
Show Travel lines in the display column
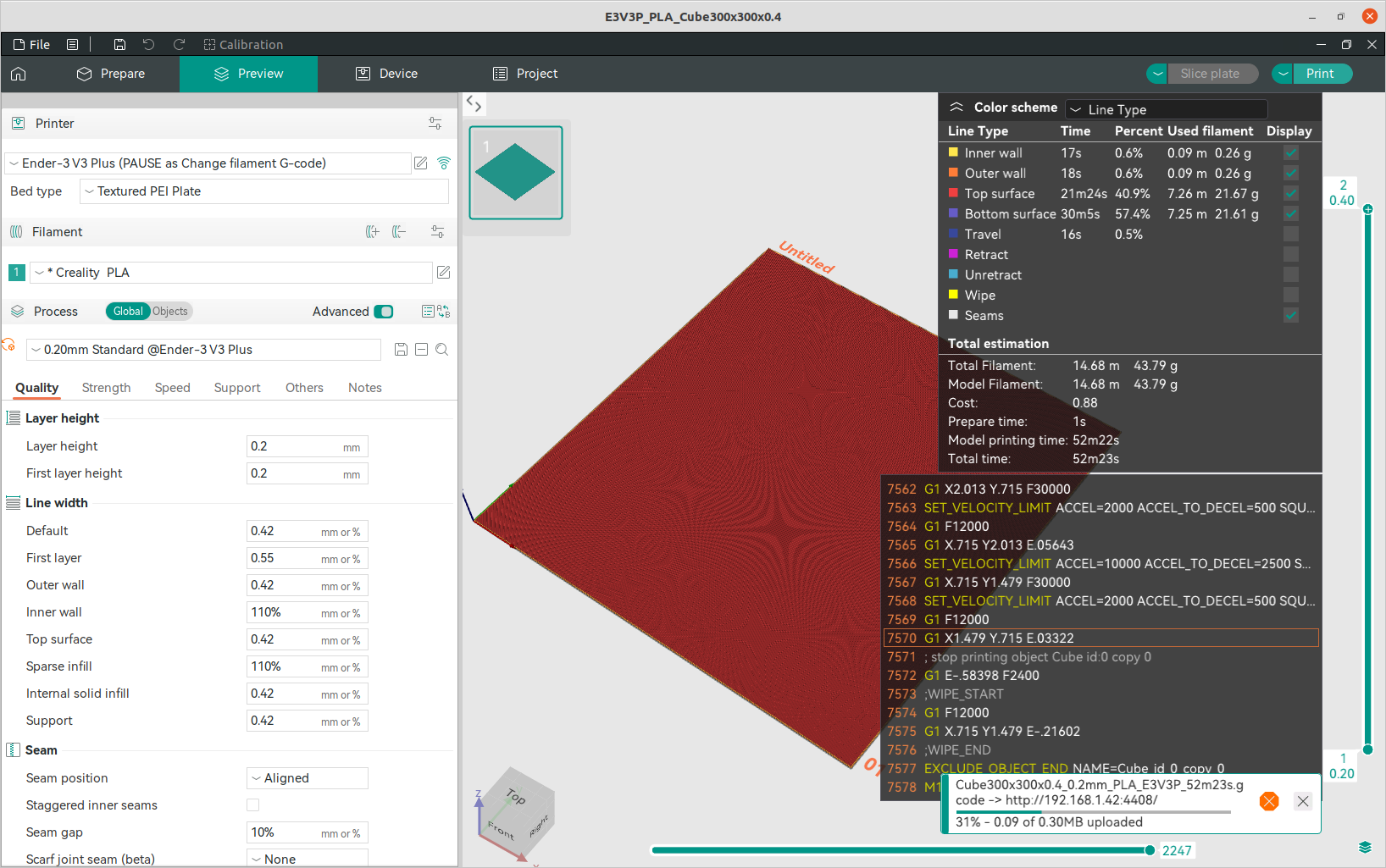[x=1290, y=234]
